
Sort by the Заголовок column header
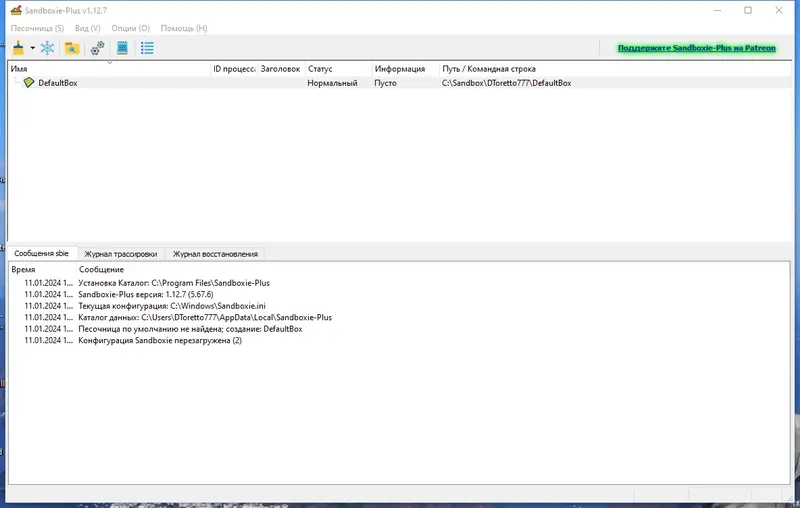tap(280, 69)
